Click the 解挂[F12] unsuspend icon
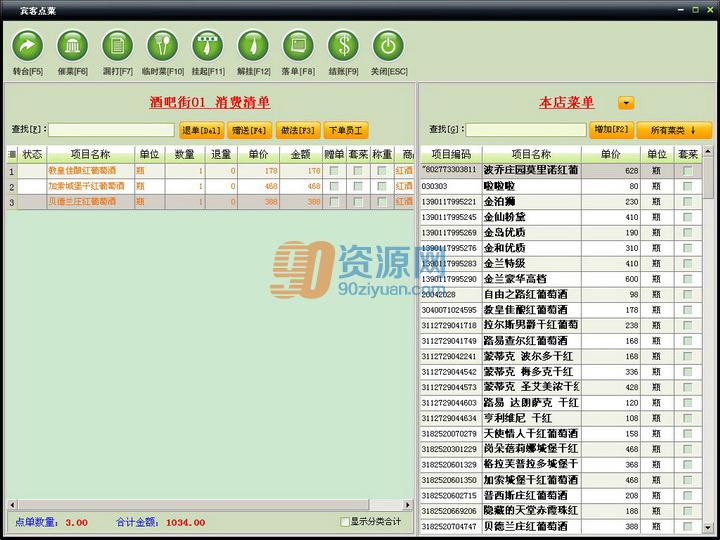 click(253, 45)
